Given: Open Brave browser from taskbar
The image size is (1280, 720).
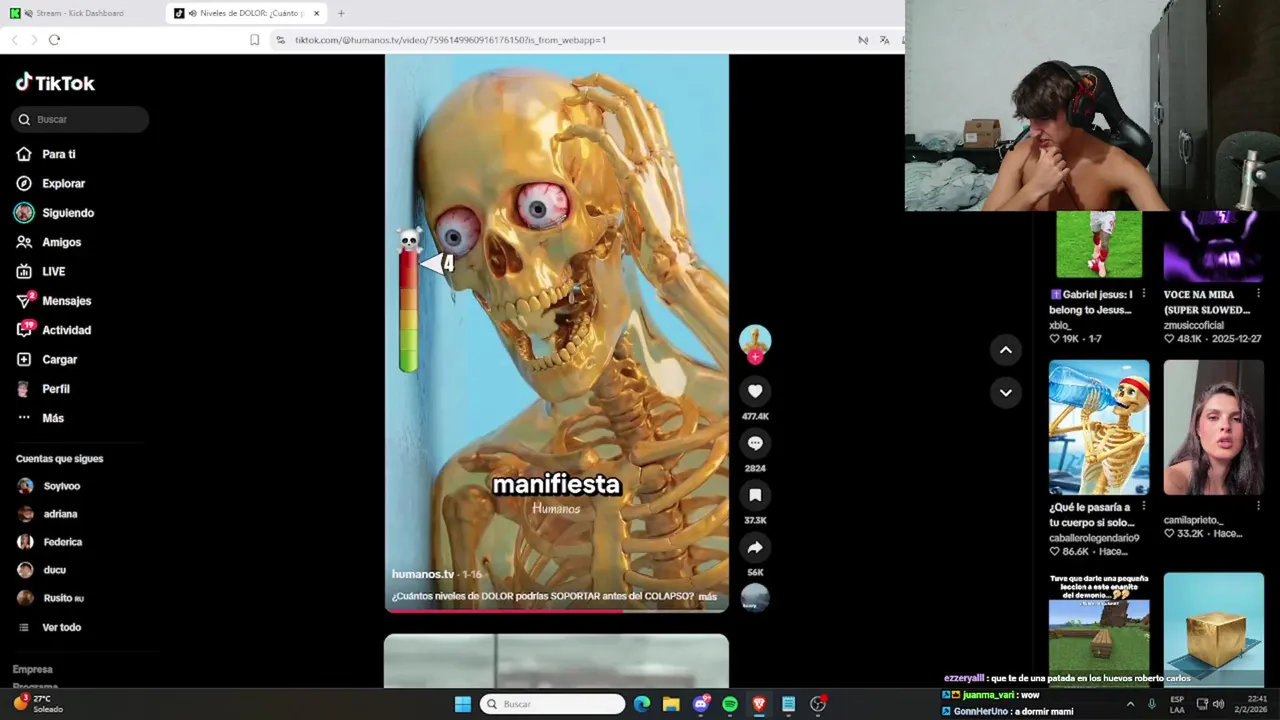Looking at the screenshot, I should tap(759, 704).
